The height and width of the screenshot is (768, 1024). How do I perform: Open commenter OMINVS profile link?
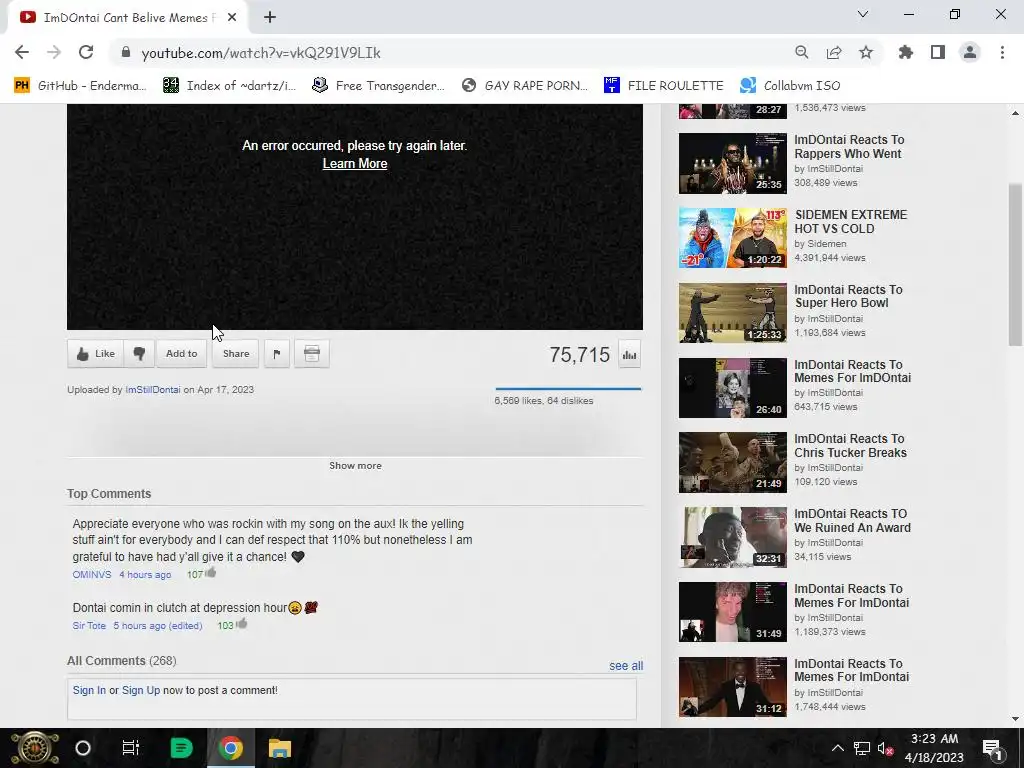(92, 575)
